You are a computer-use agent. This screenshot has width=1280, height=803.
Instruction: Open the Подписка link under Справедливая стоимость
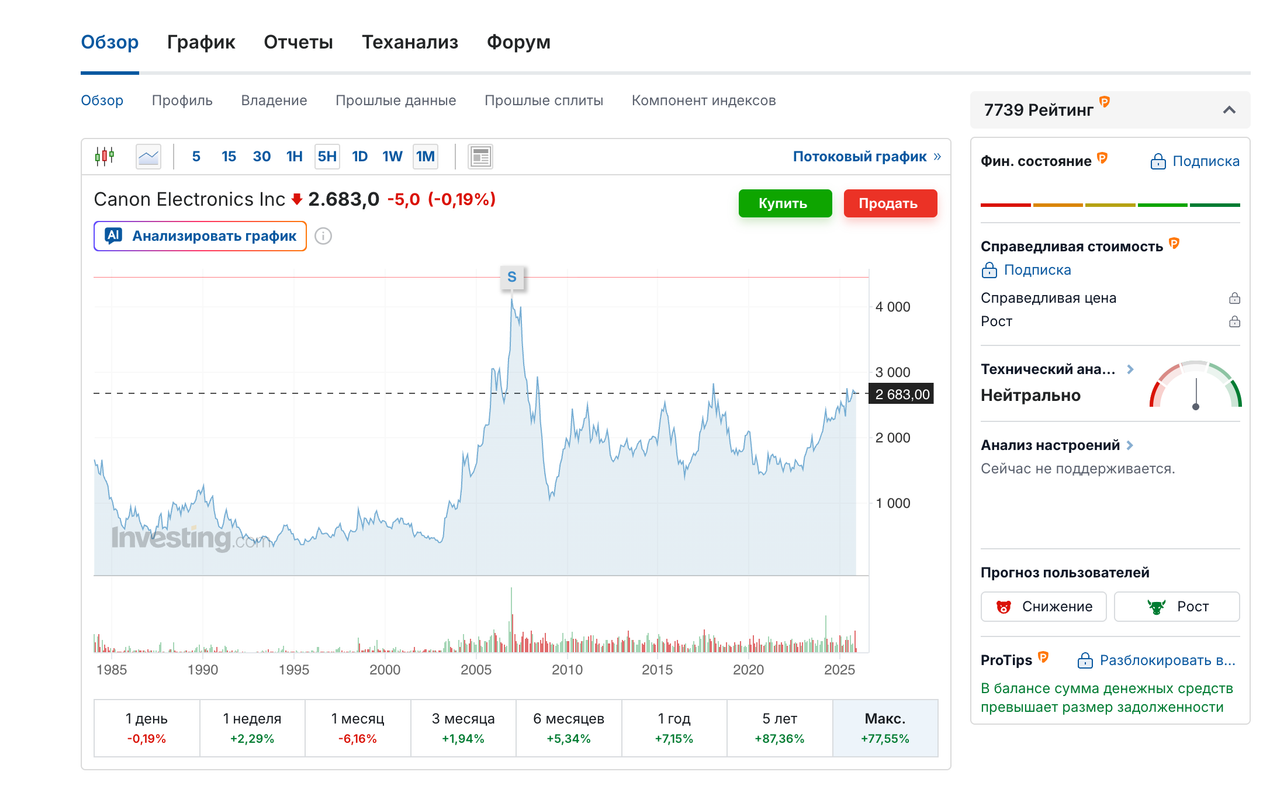(x=1037, y=270)
